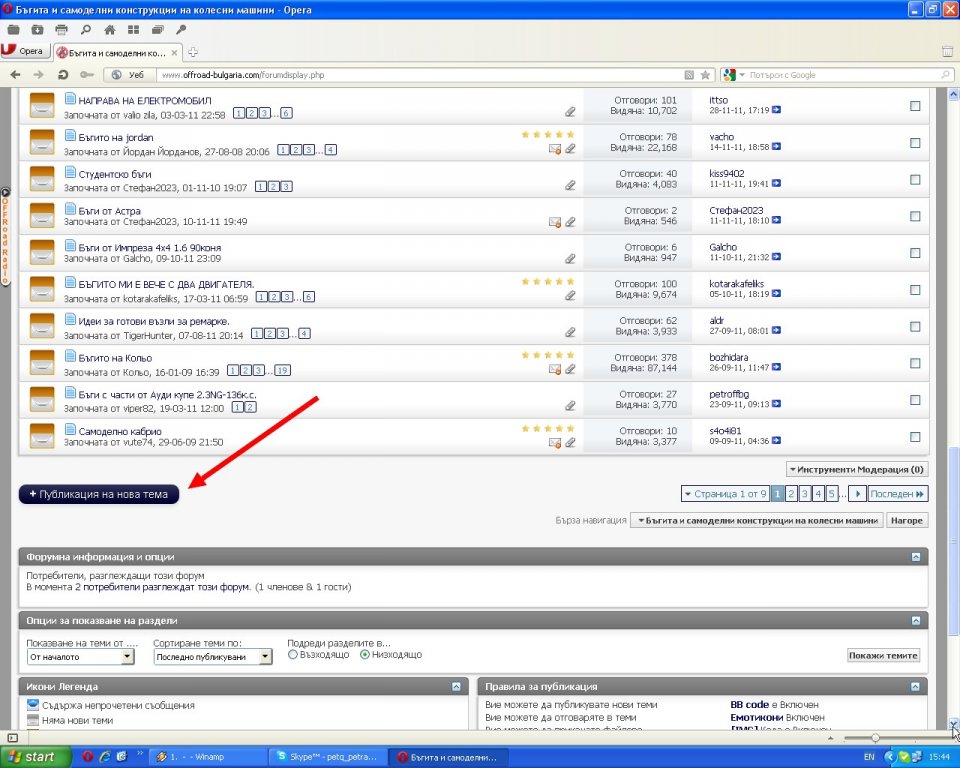Click paperclip icon in Самоделно кабрио row

tap(570, 442)
